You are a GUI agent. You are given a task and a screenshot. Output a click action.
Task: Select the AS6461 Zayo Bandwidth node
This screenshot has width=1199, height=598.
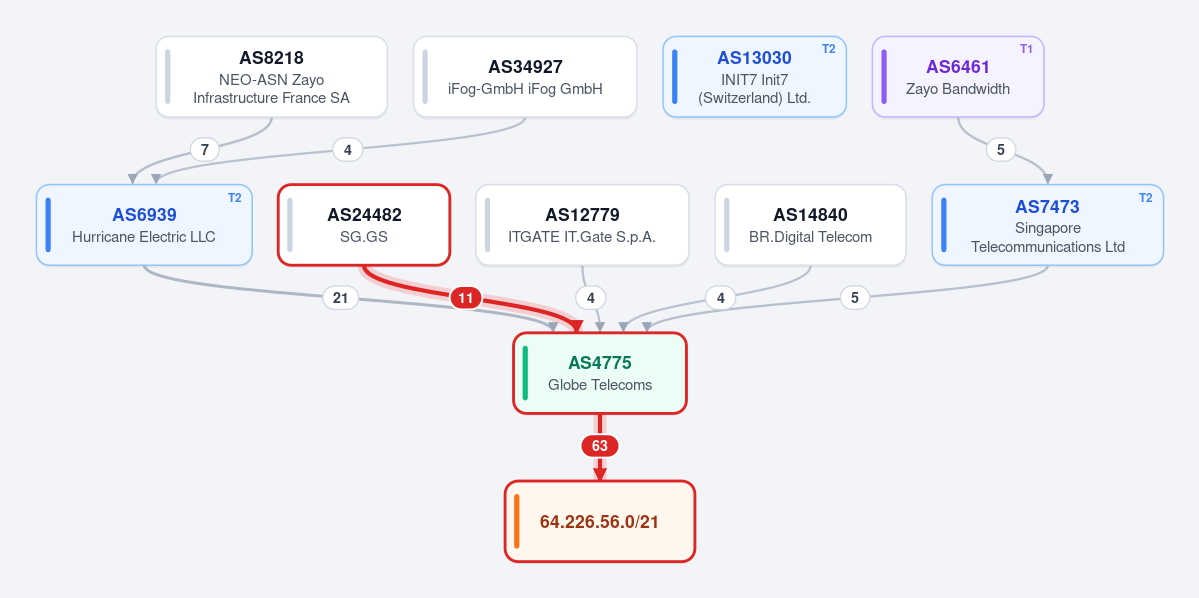tap(958, 76)
